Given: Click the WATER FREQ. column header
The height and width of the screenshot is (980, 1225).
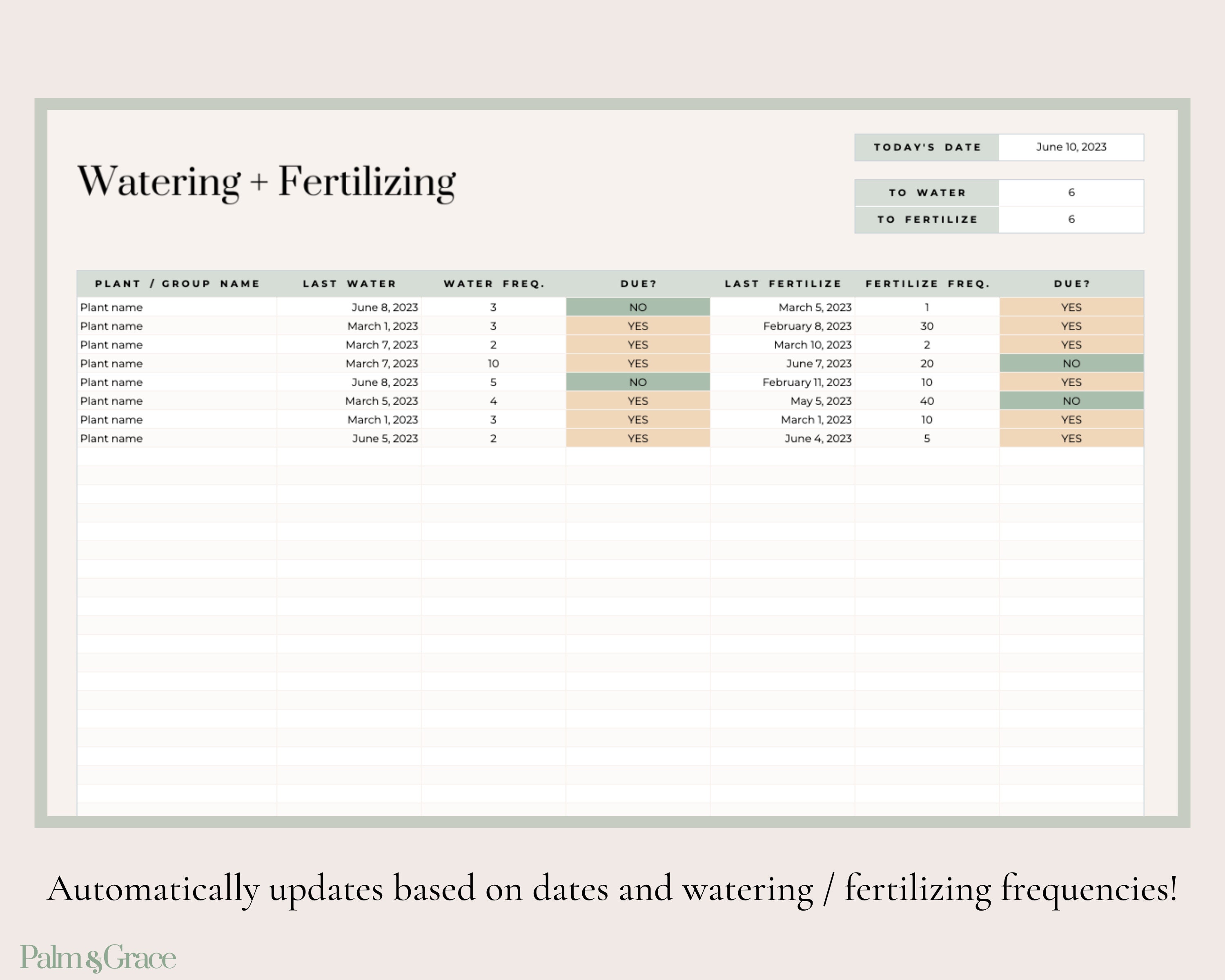Looking at the screenshot, I should [x=495, y=283].
